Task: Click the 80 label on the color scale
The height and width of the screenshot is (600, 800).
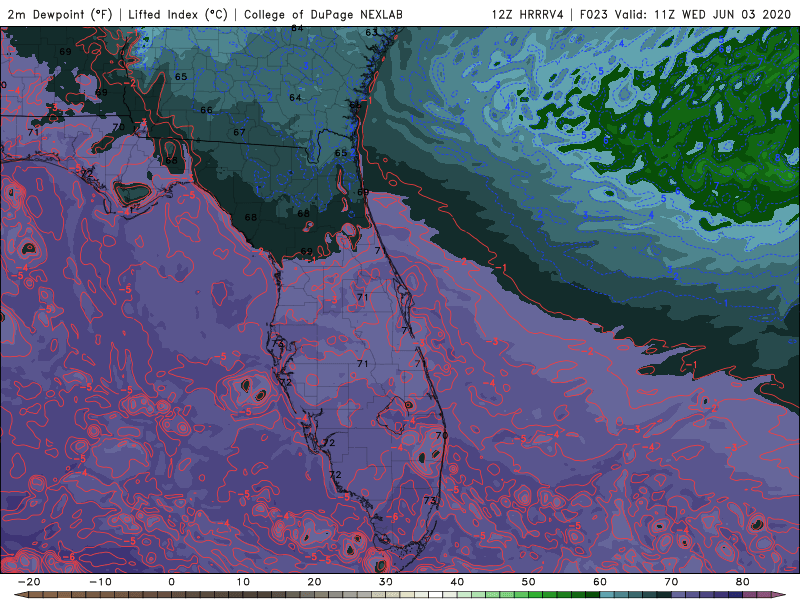Action: 743,582
